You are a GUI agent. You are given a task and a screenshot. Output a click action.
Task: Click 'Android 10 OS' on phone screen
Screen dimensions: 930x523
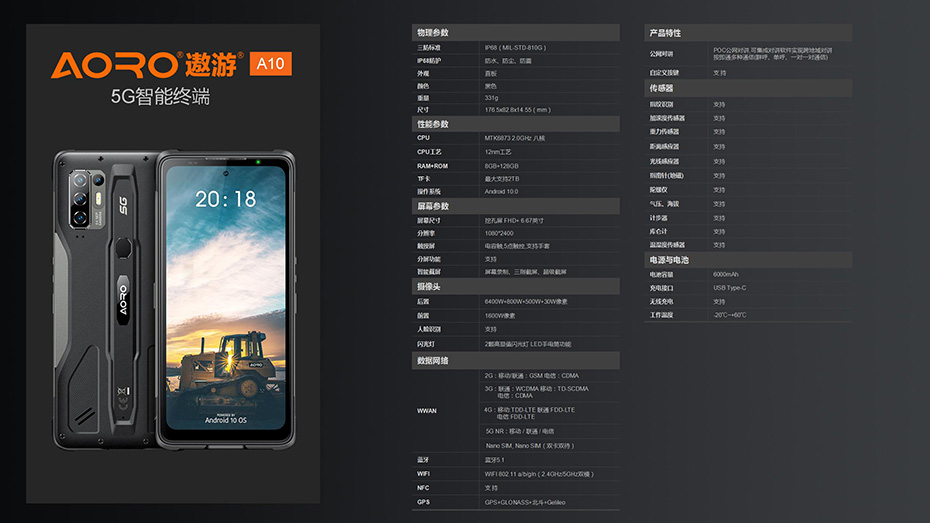(225, 420)
